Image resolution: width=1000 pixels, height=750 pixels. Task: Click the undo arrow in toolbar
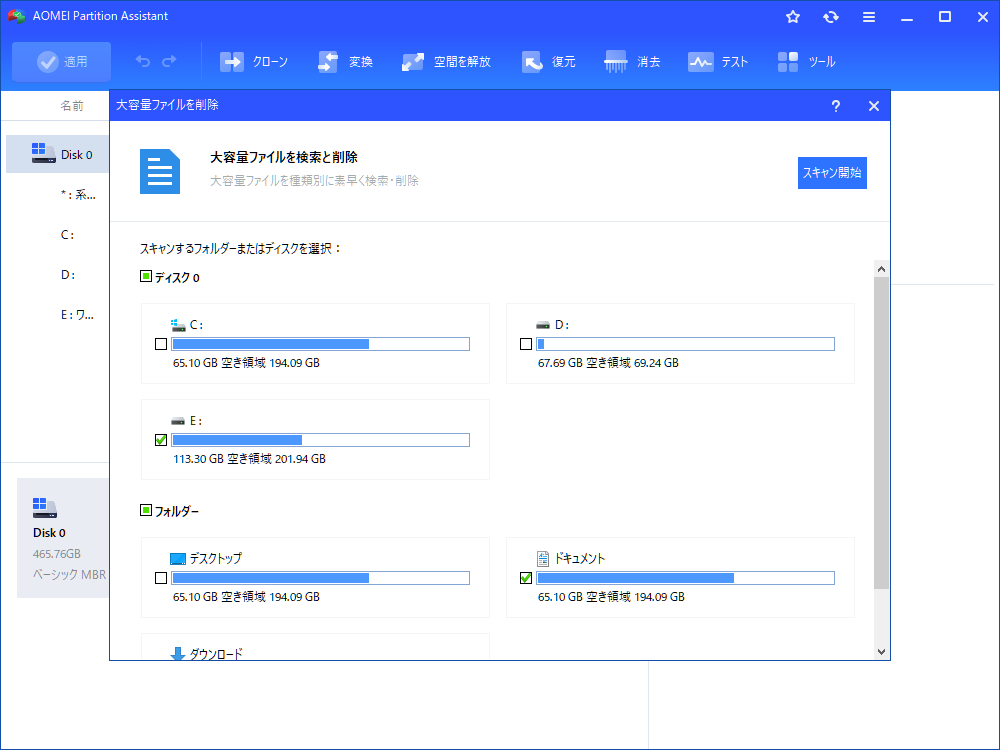pyautogui.click(x=143, y=61)
